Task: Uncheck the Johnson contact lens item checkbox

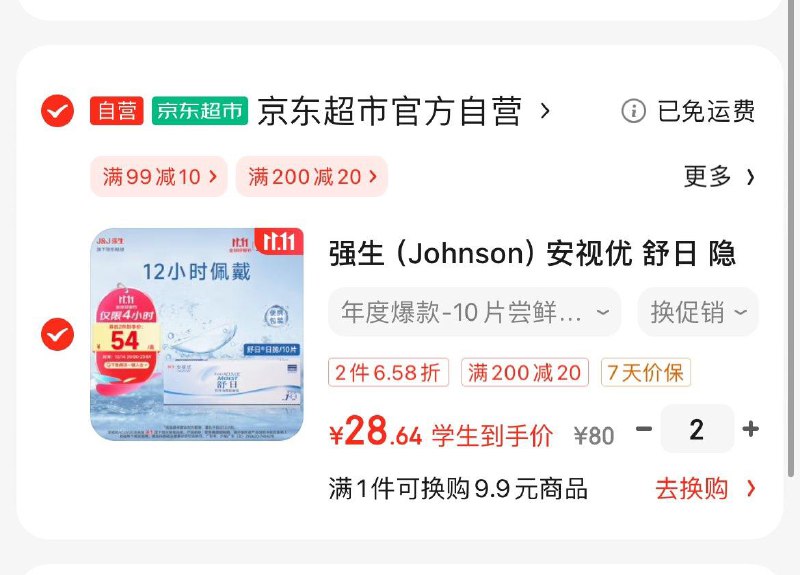Action: coord(57,334)
